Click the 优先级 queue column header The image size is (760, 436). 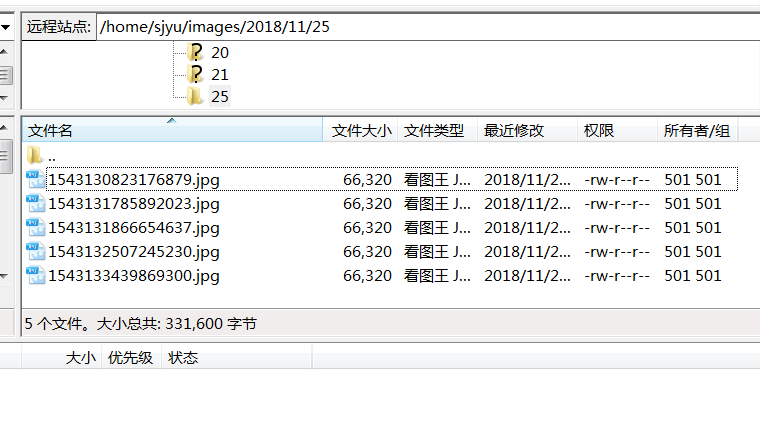pyautogui.click(x=130, y=358)
